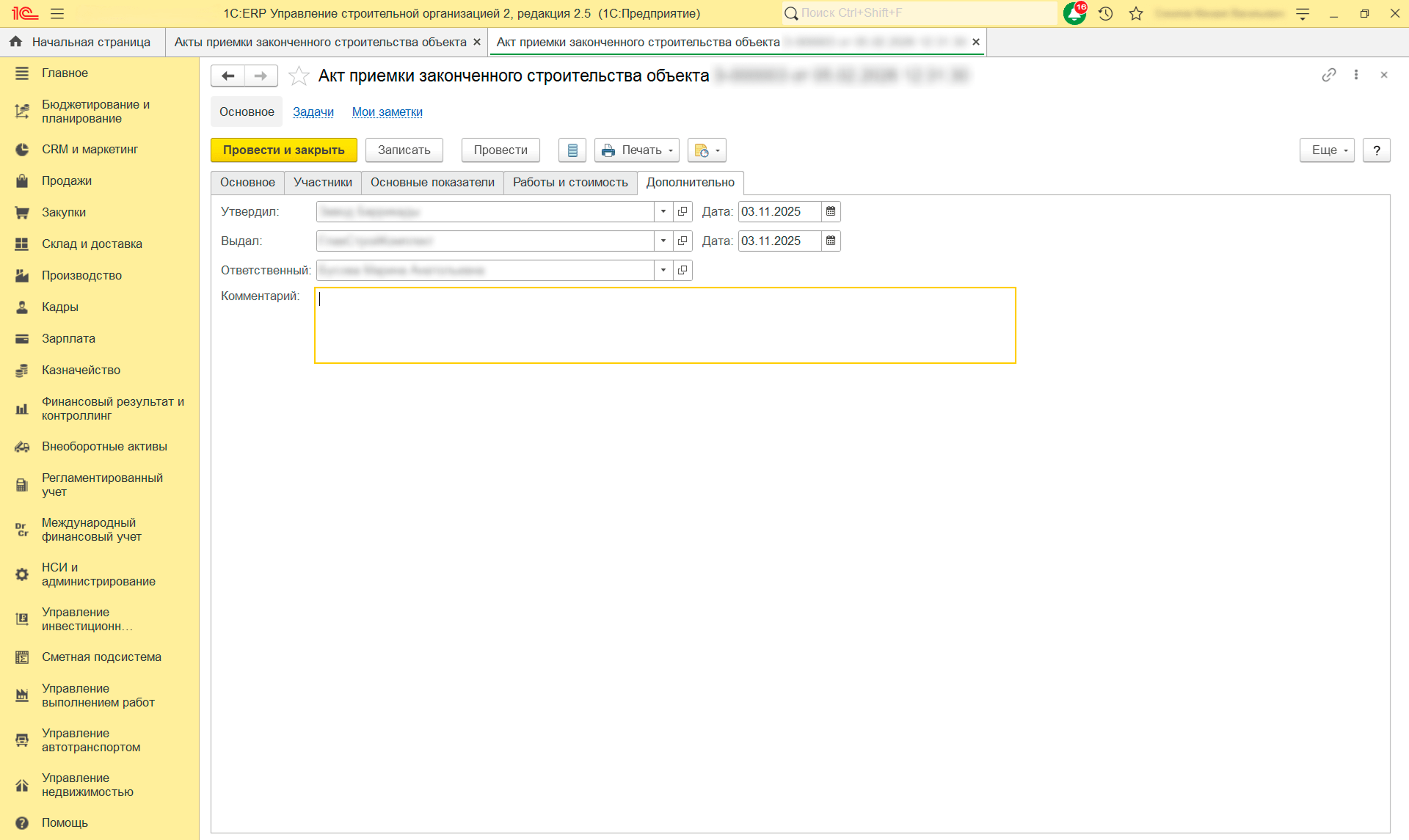Open the Еще menu
Screen dimensions: 1409x840
[1327, 150]
